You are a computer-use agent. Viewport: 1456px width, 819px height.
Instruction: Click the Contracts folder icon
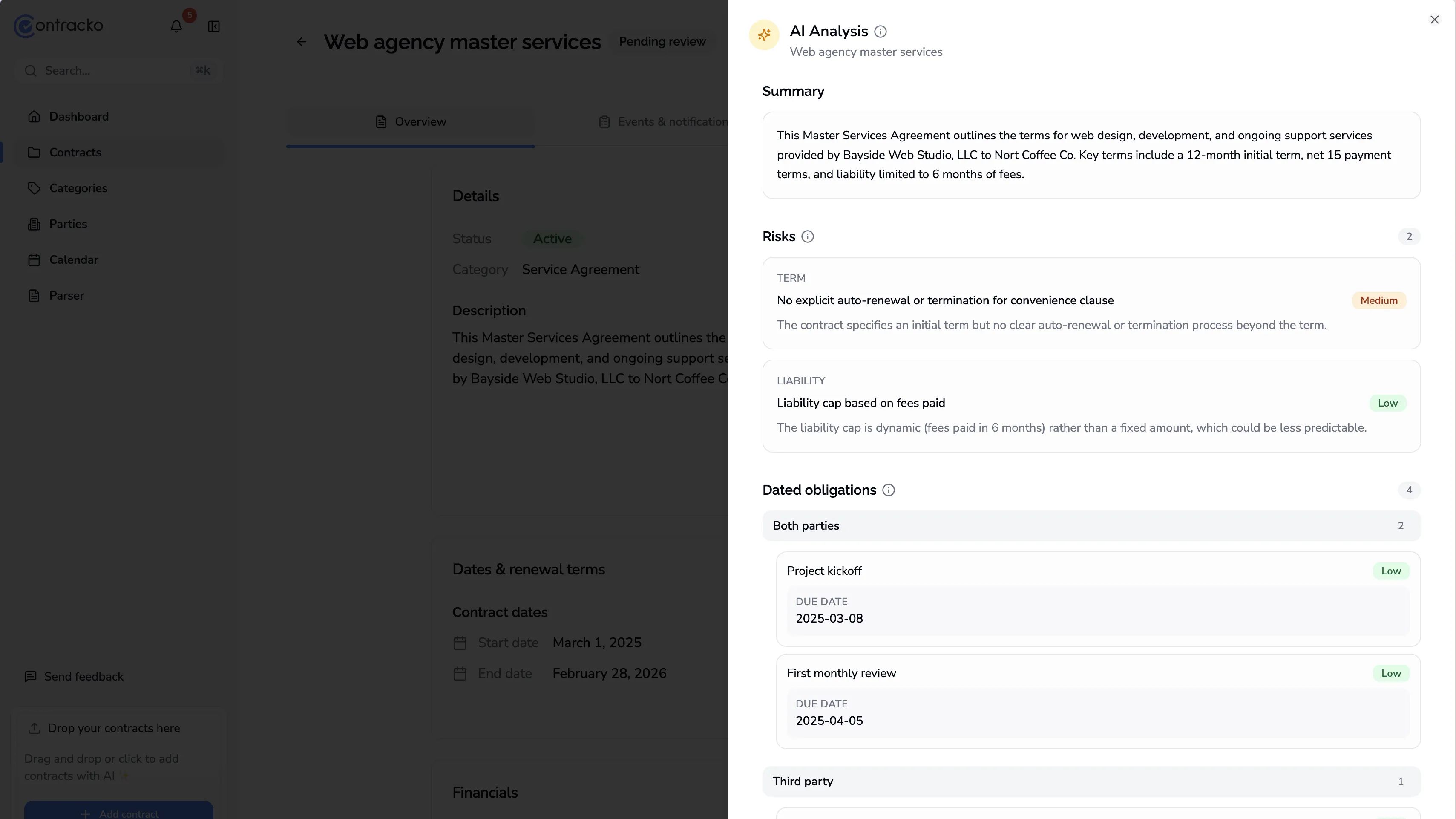click(x=34, y=153)
